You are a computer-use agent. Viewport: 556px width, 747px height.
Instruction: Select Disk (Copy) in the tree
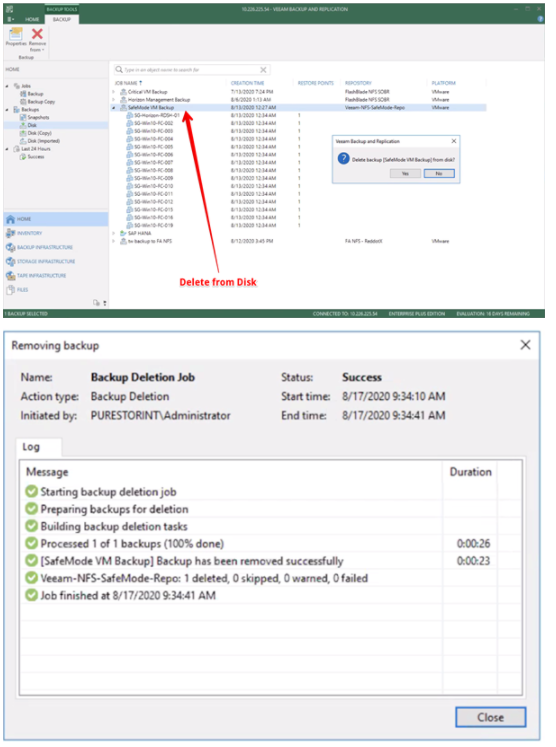click(x=35, y=133)
